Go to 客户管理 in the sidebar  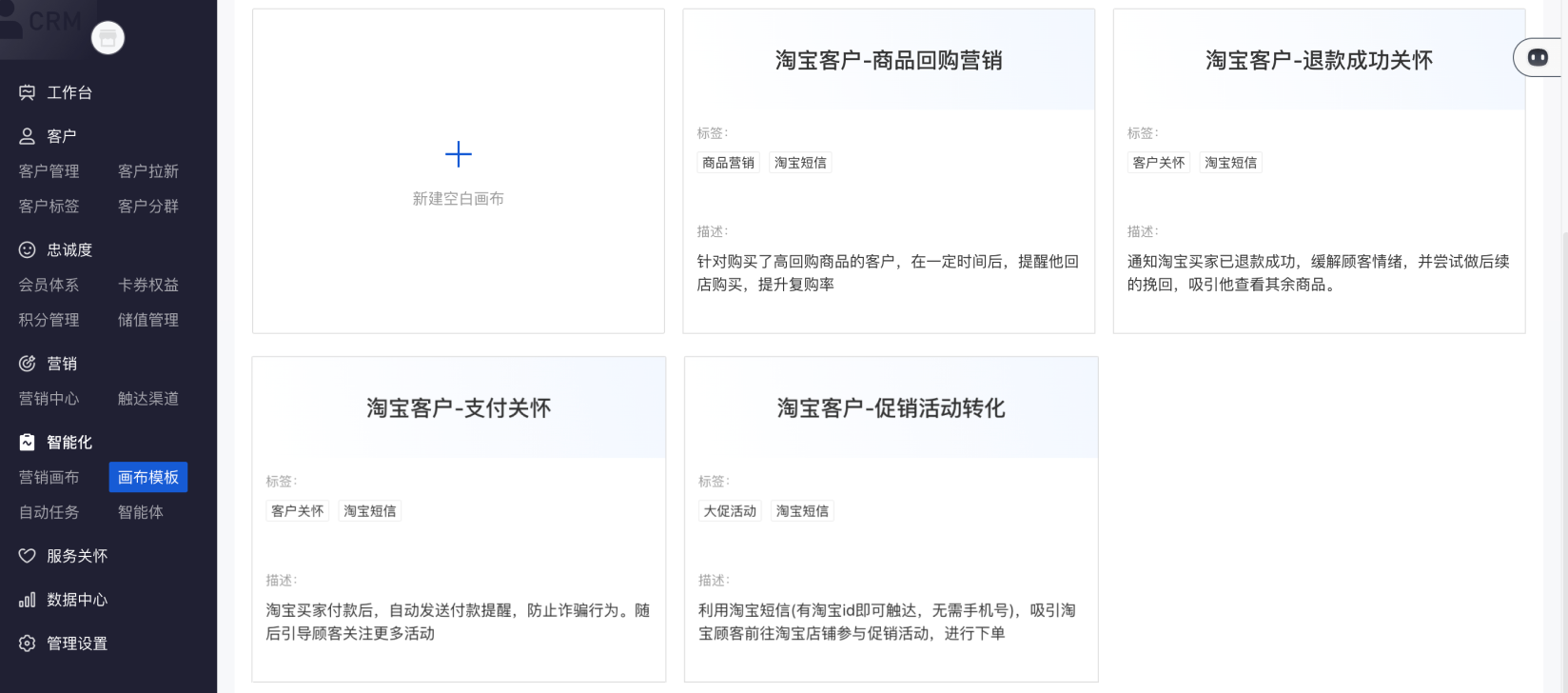[x=49, y=171]
